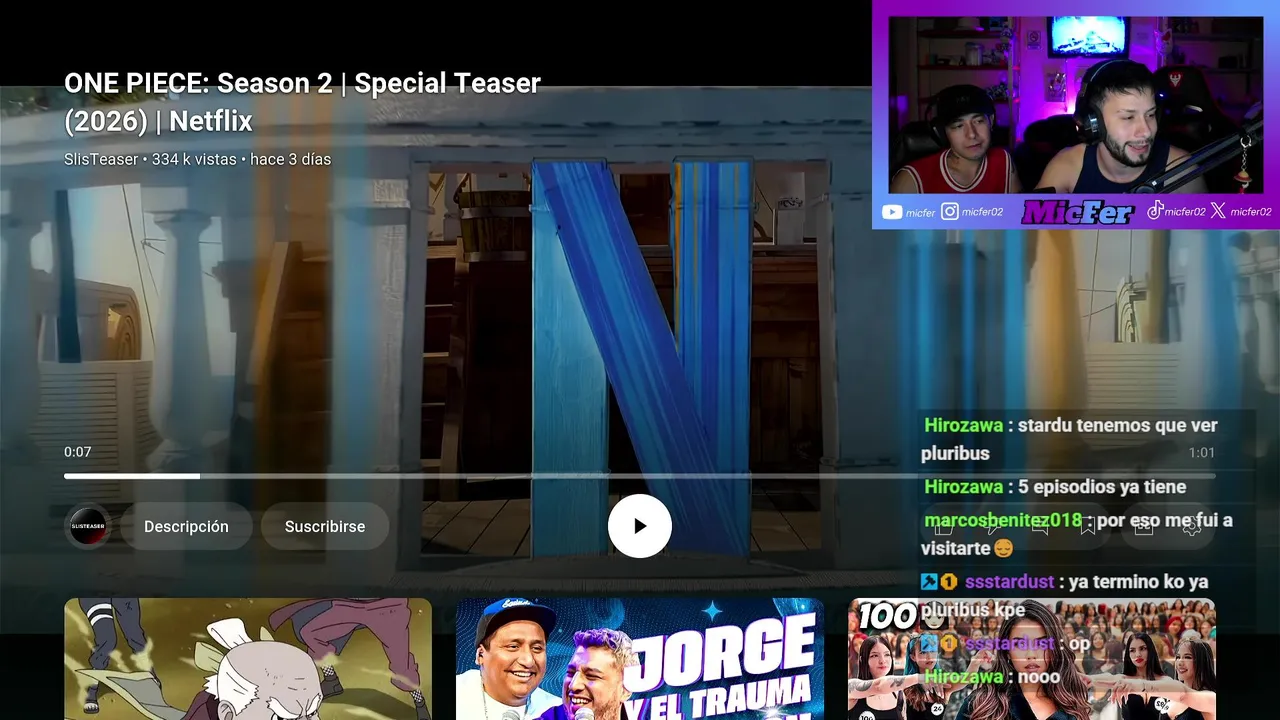Click the streamer webcam feed

click(x=1076, y=105)
